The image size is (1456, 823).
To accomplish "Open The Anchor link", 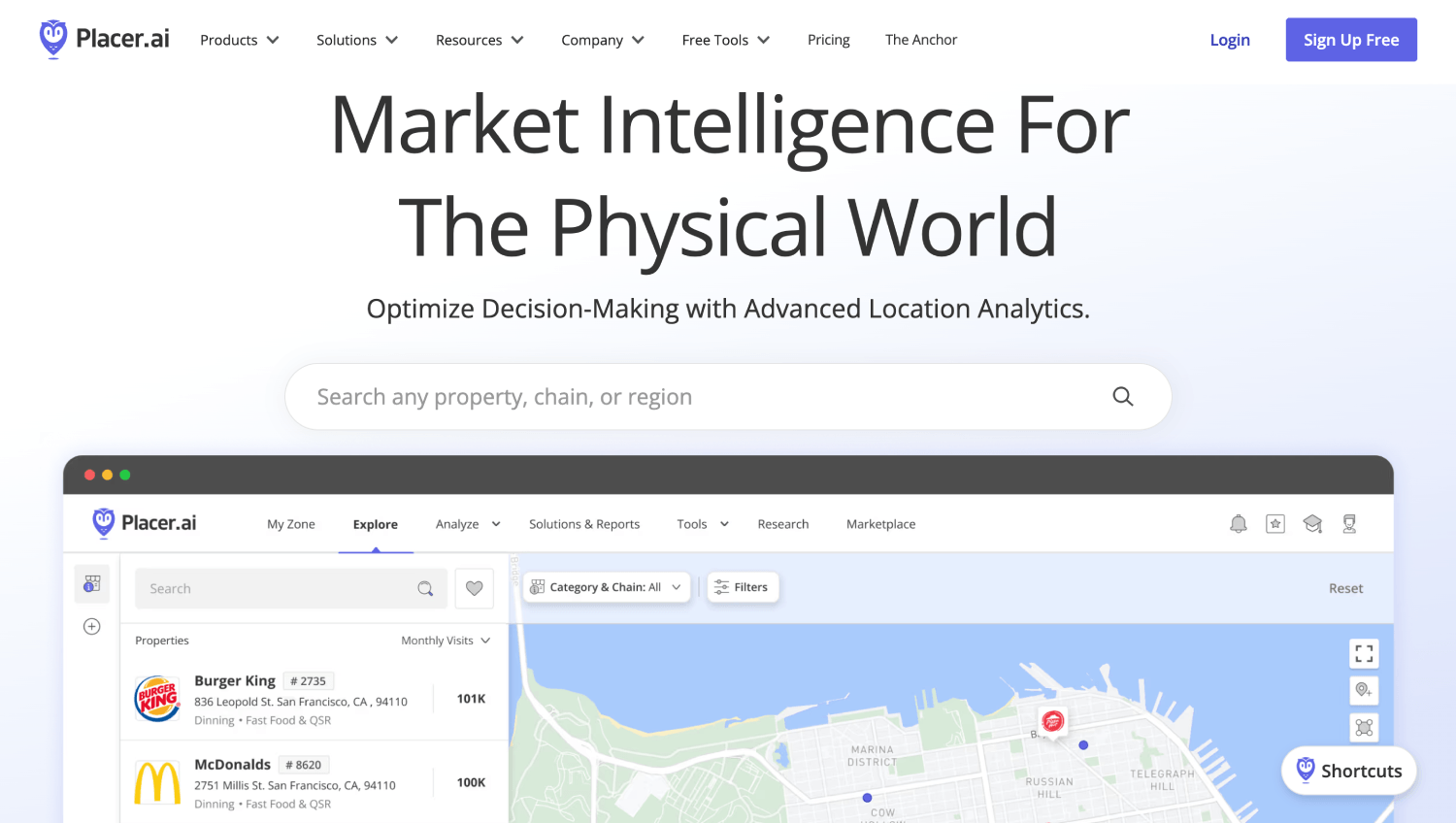I will (921, 40).
